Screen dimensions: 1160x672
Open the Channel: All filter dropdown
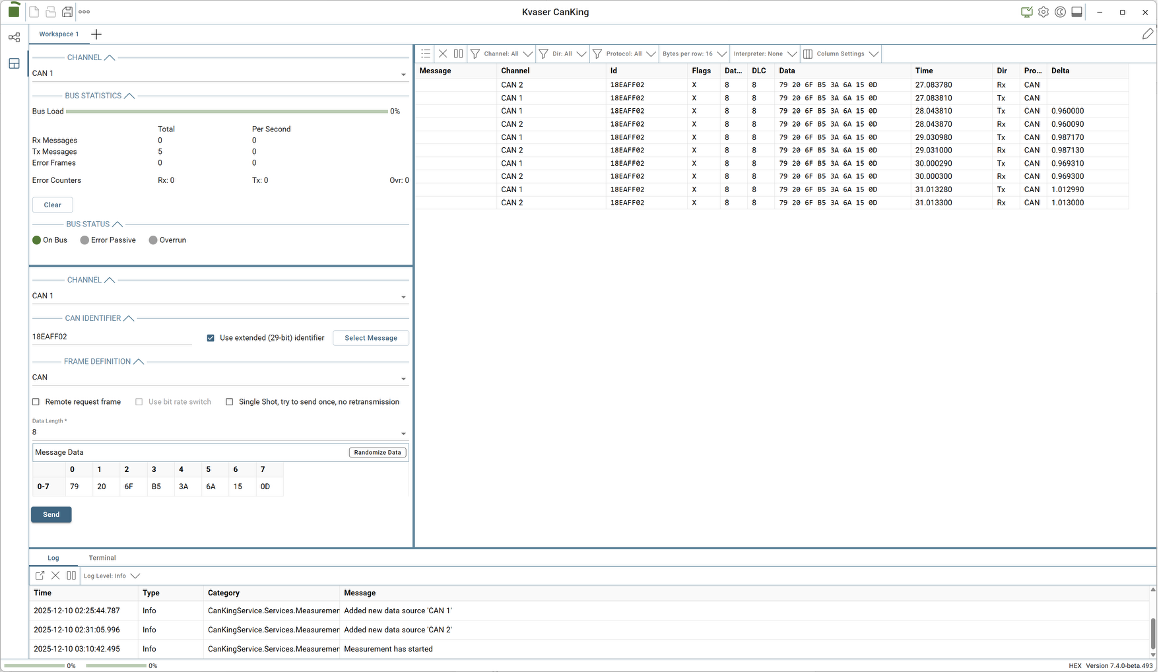[x=501, y=54]
